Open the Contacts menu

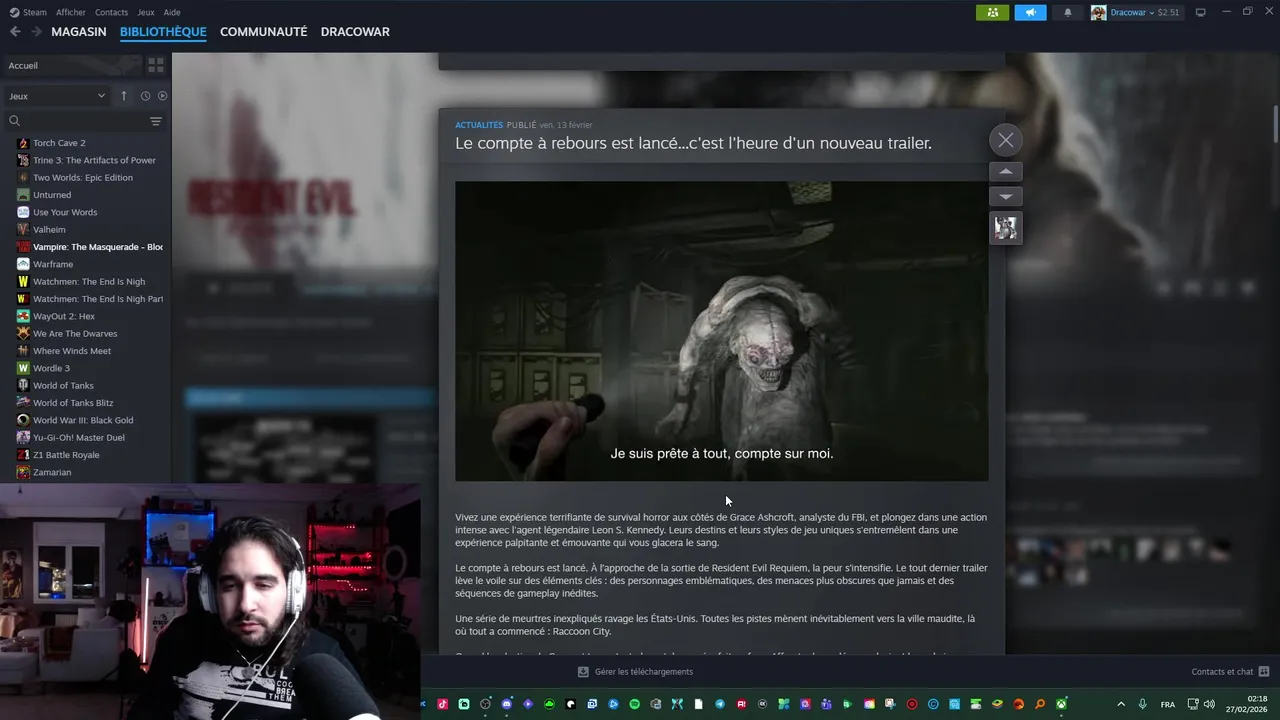point(111,12)
